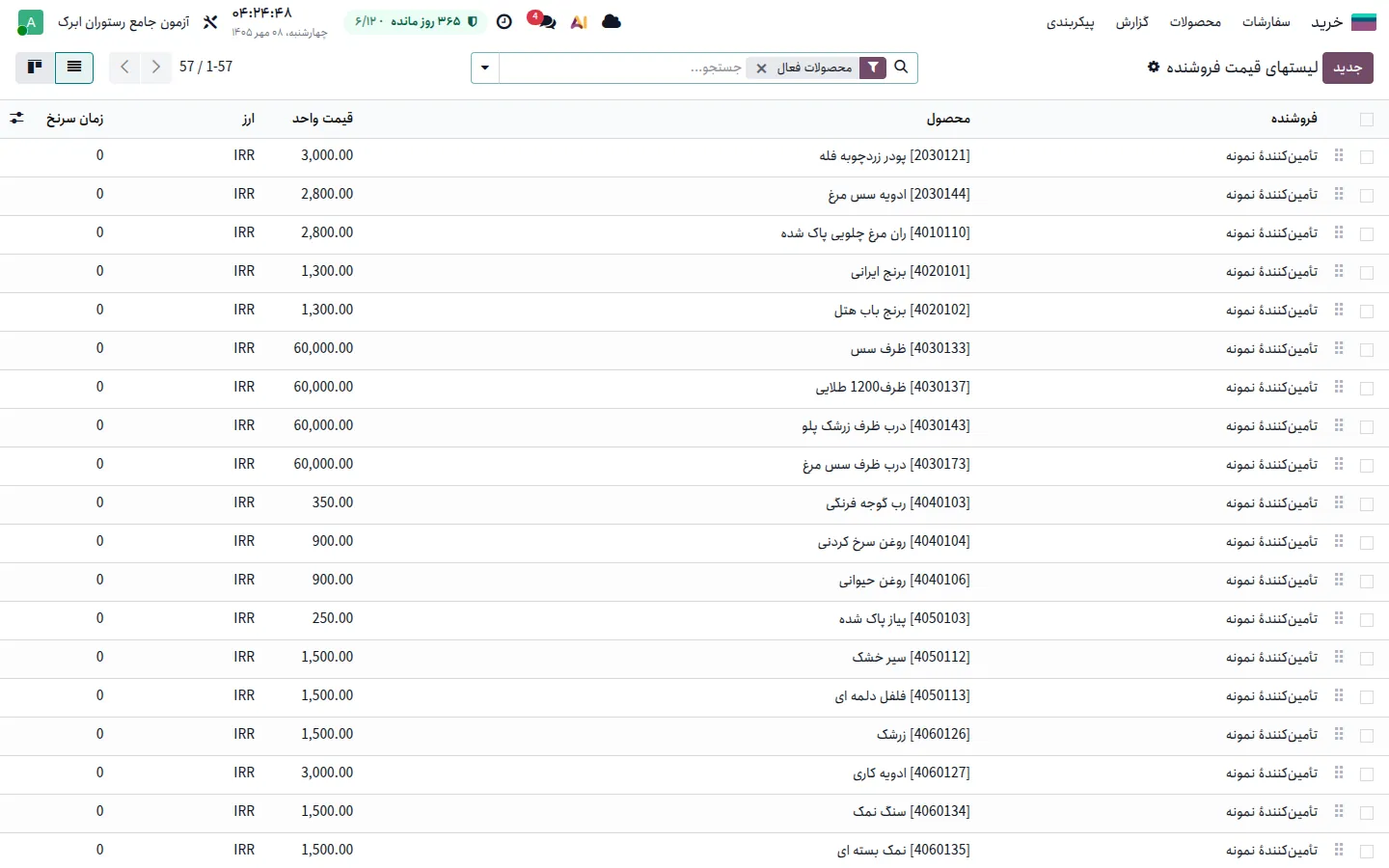Sort by زمان سرنخ column header
The width and height of the screenshot is (1389, 868).
point(74,119)
